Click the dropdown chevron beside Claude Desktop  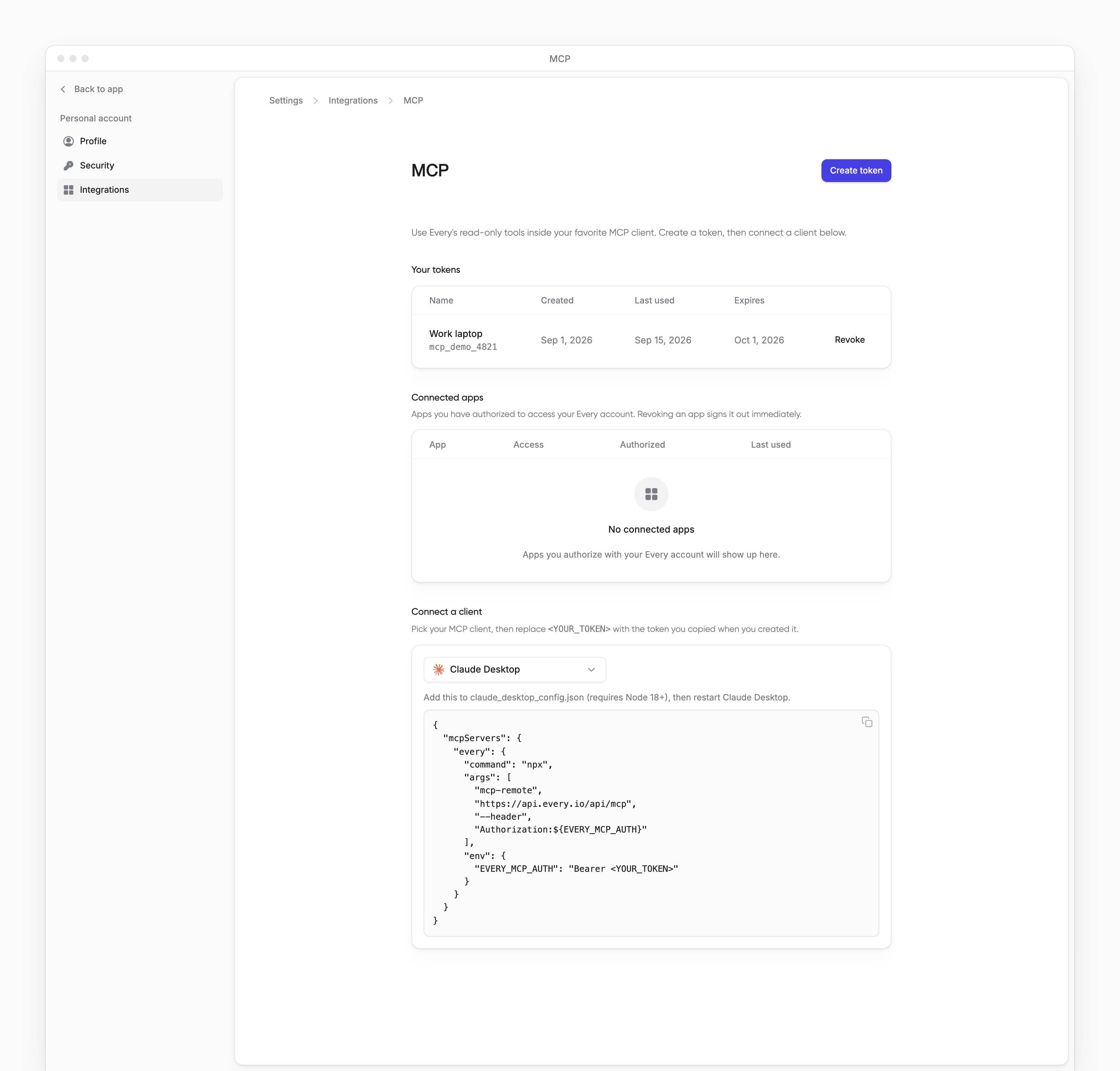pos(591,670)
